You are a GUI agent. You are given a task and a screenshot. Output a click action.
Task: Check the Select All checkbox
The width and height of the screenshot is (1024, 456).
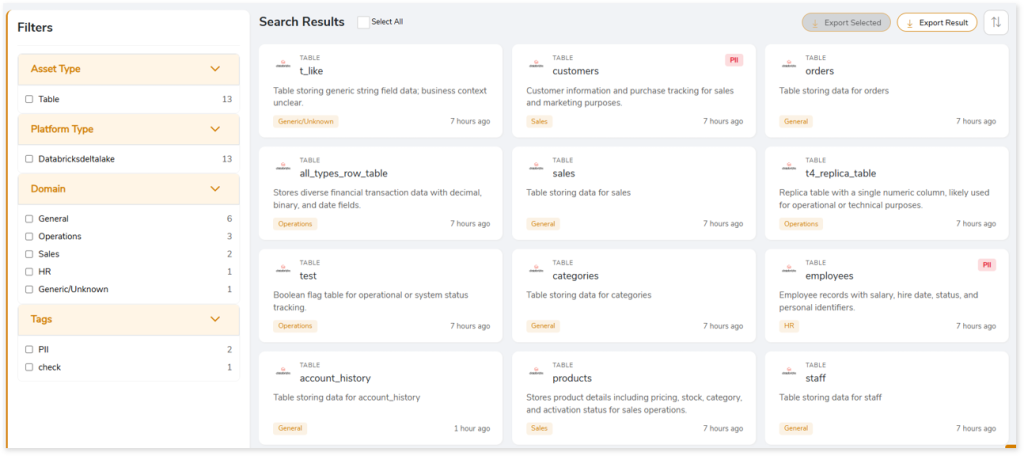click(363, 22)
